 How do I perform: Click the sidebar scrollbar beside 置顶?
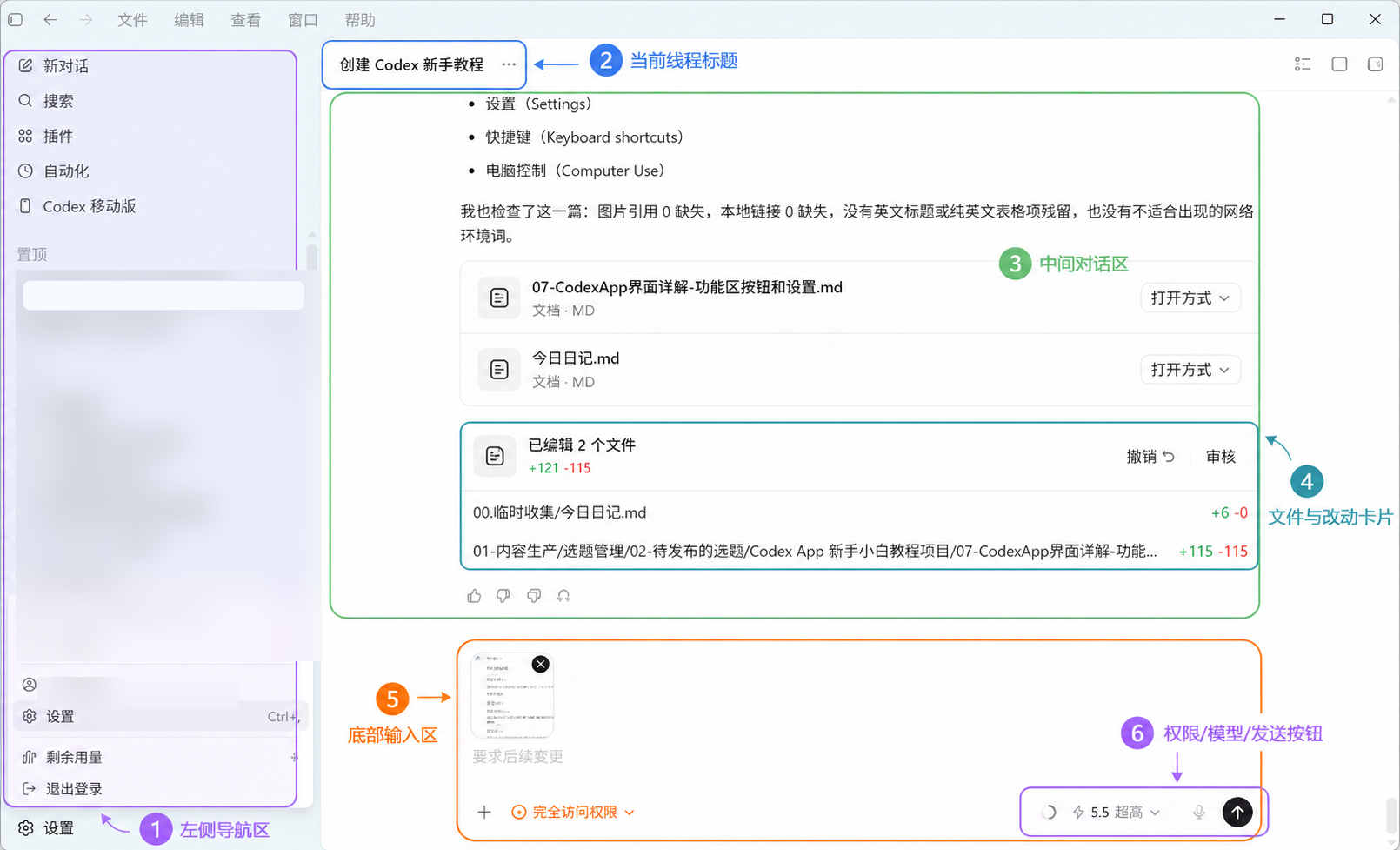click(x=312, y=257)
